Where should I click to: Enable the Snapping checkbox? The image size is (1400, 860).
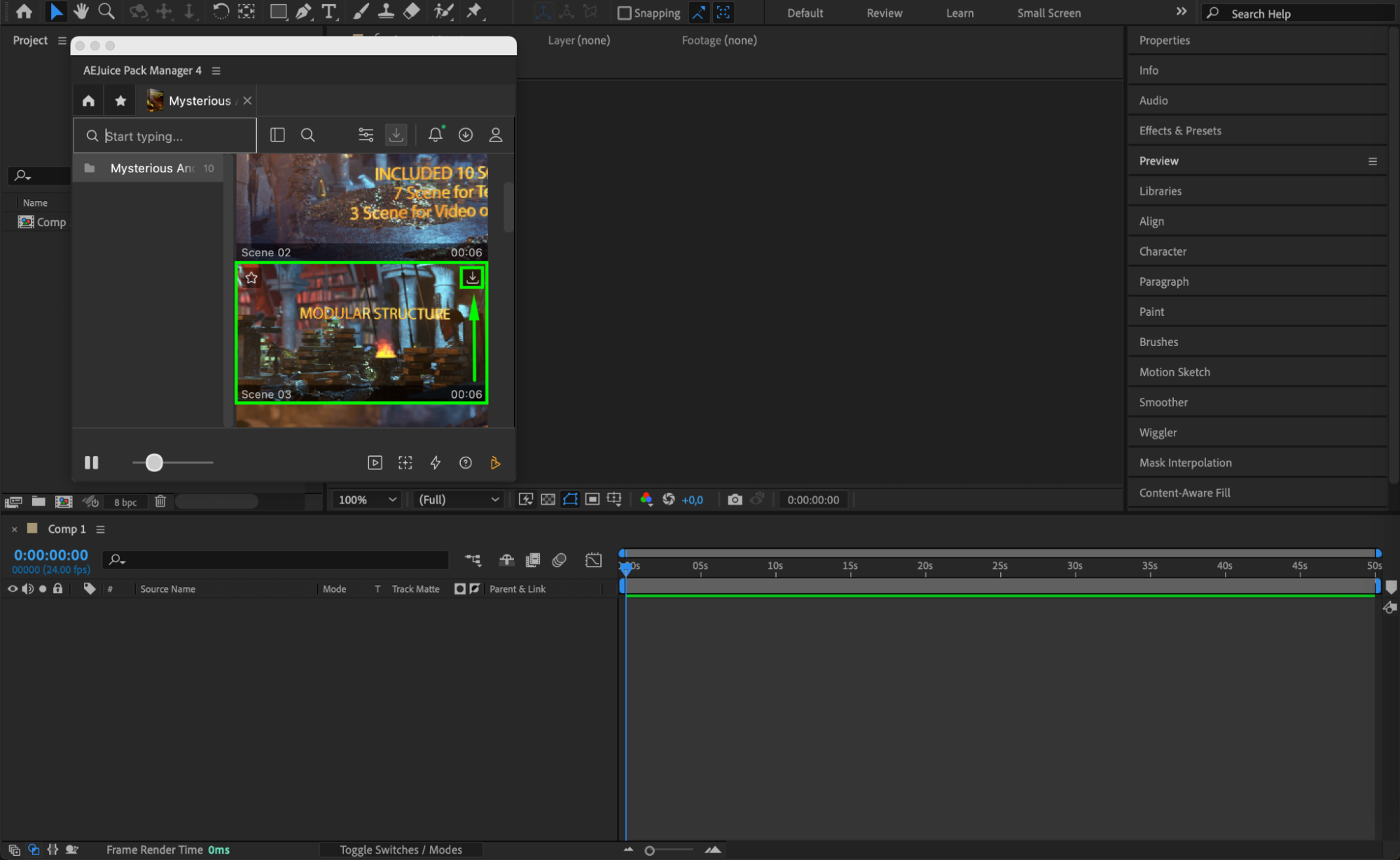[x=624, y=13]
